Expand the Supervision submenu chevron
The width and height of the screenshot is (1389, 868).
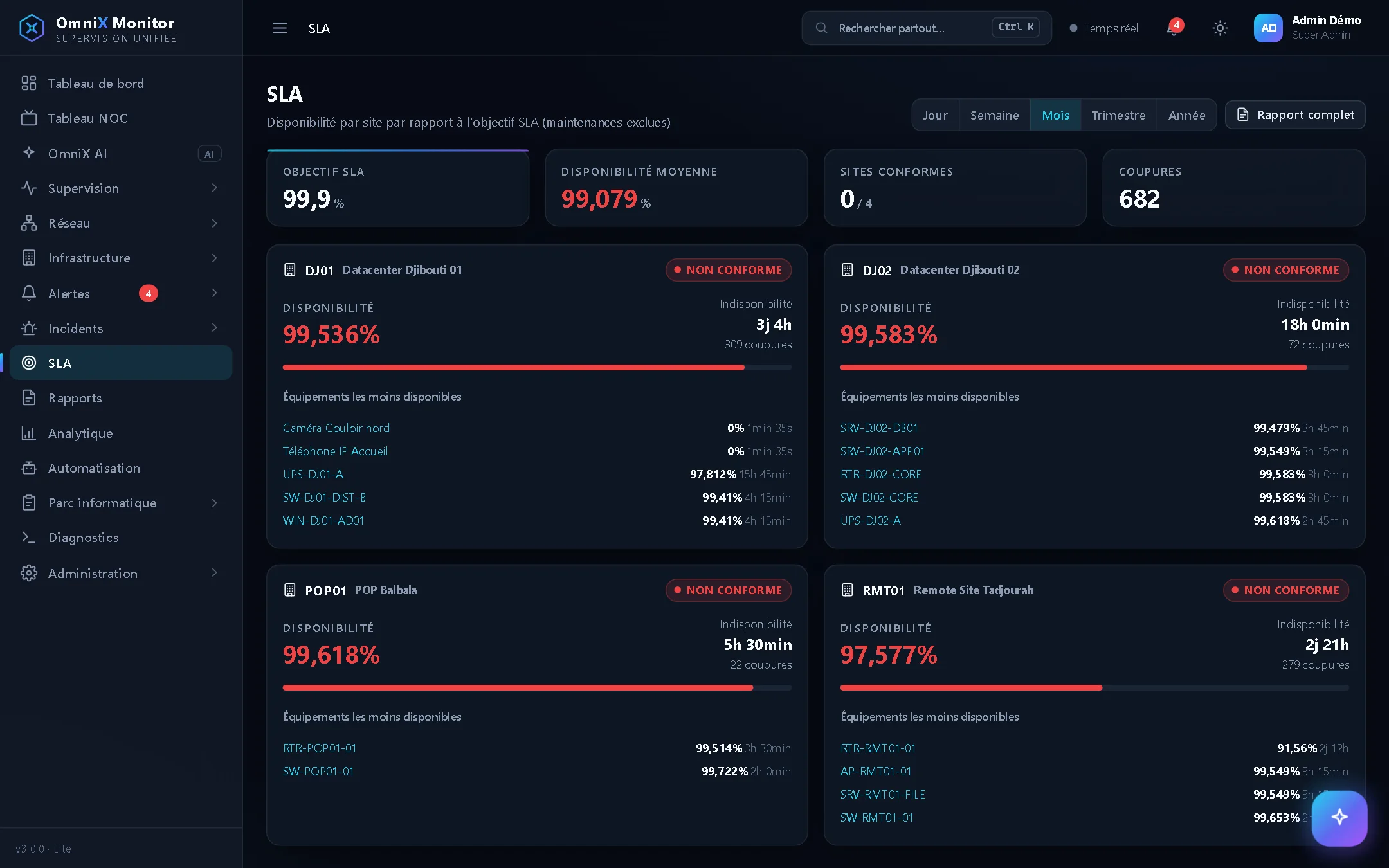215,188
